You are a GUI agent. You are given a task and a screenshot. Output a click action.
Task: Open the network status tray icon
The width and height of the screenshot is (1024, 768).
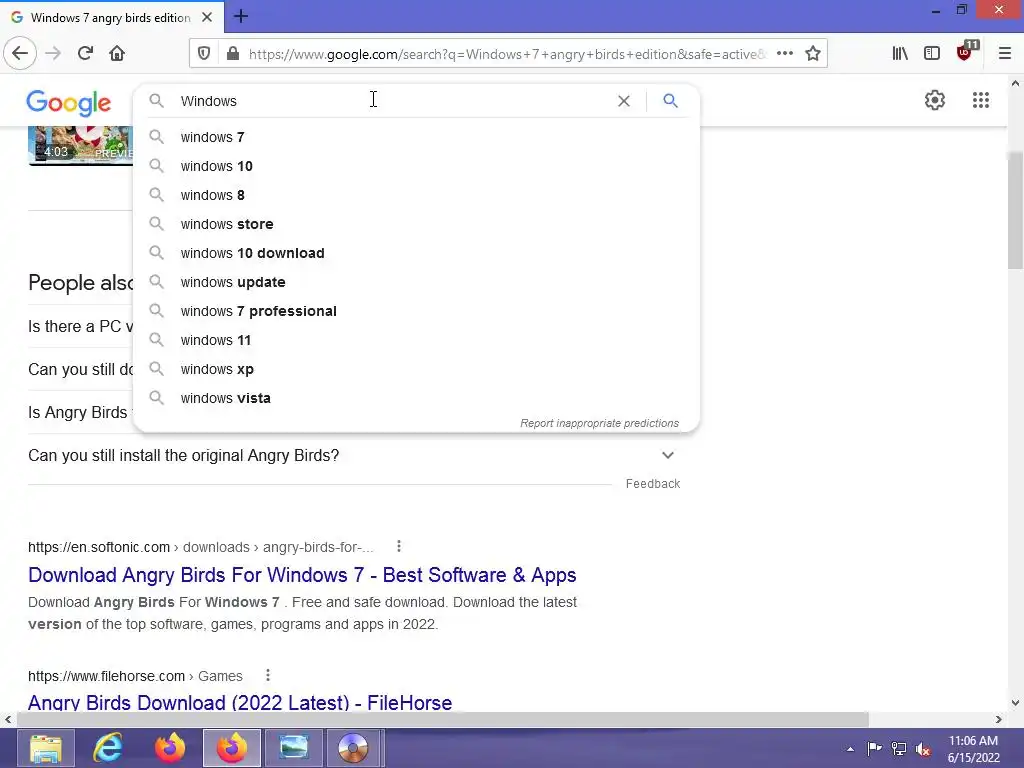coord(899,749)
